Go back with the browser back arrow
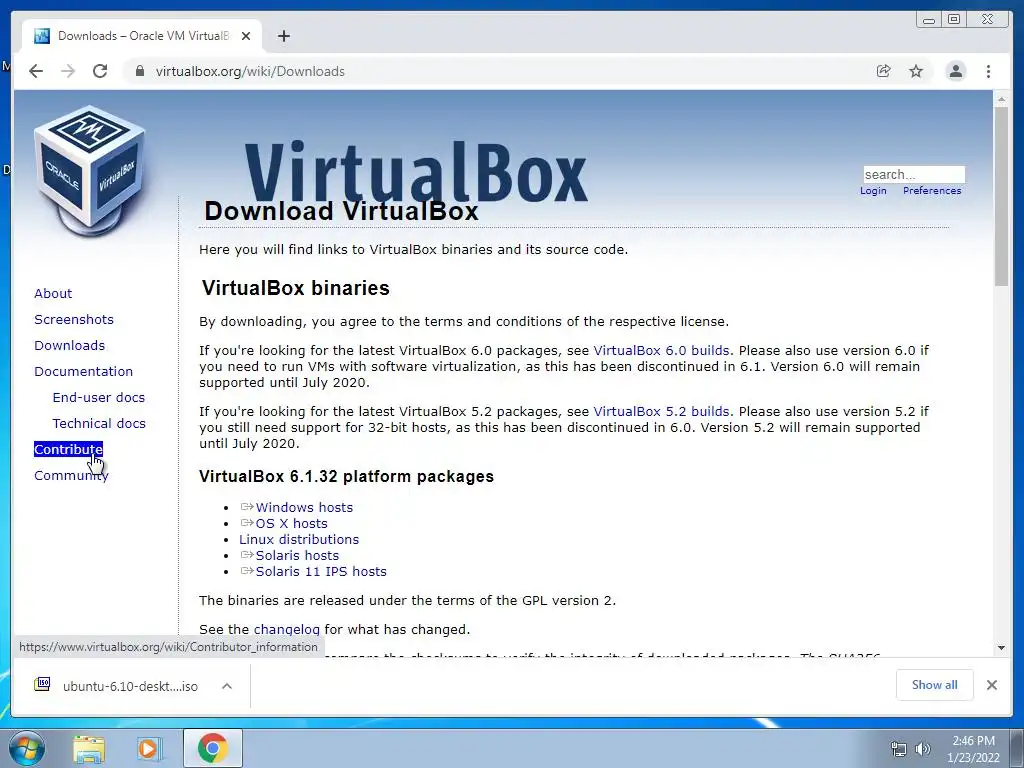The height and width of the screenshot is (768, 1024). (36, 71)
